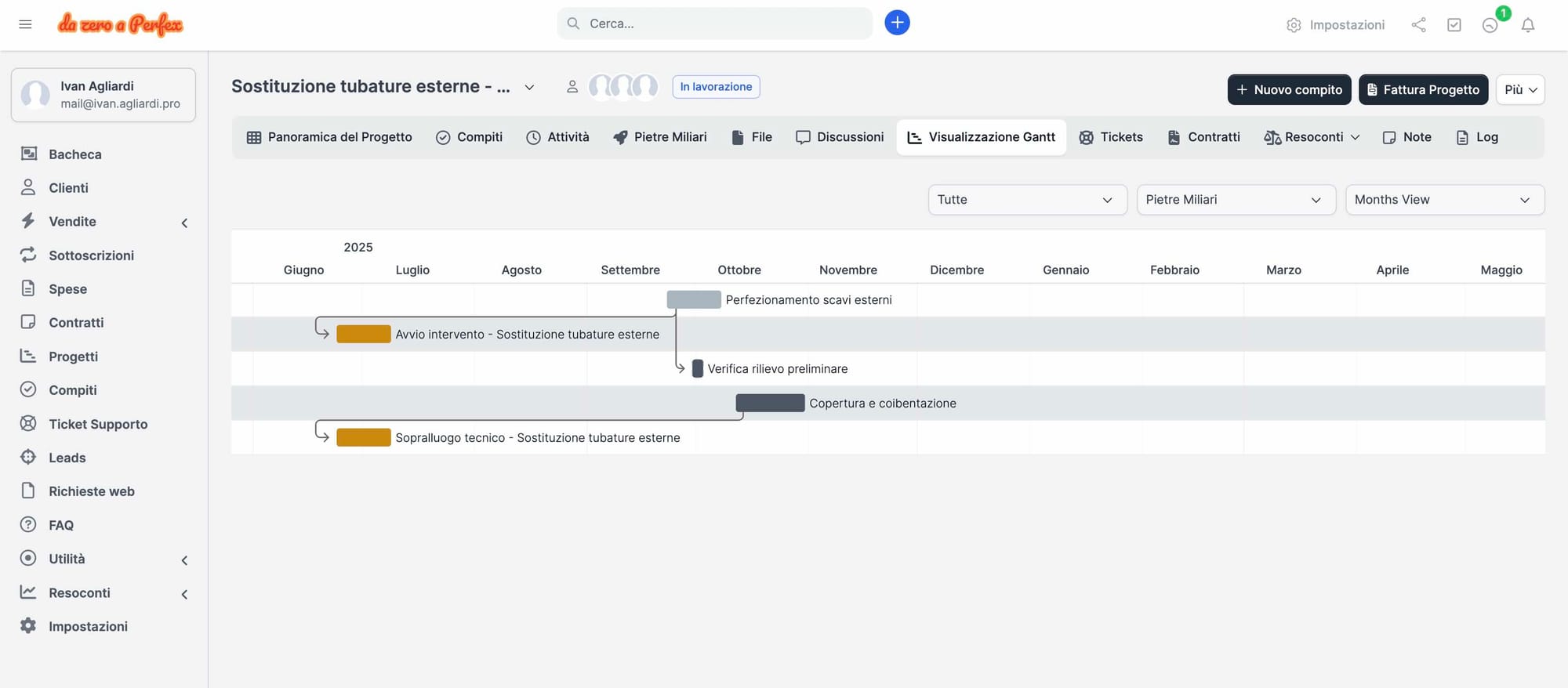1568x688 pixels.
Task: Click the Nuovo compito button
Action: point(1289,89)
